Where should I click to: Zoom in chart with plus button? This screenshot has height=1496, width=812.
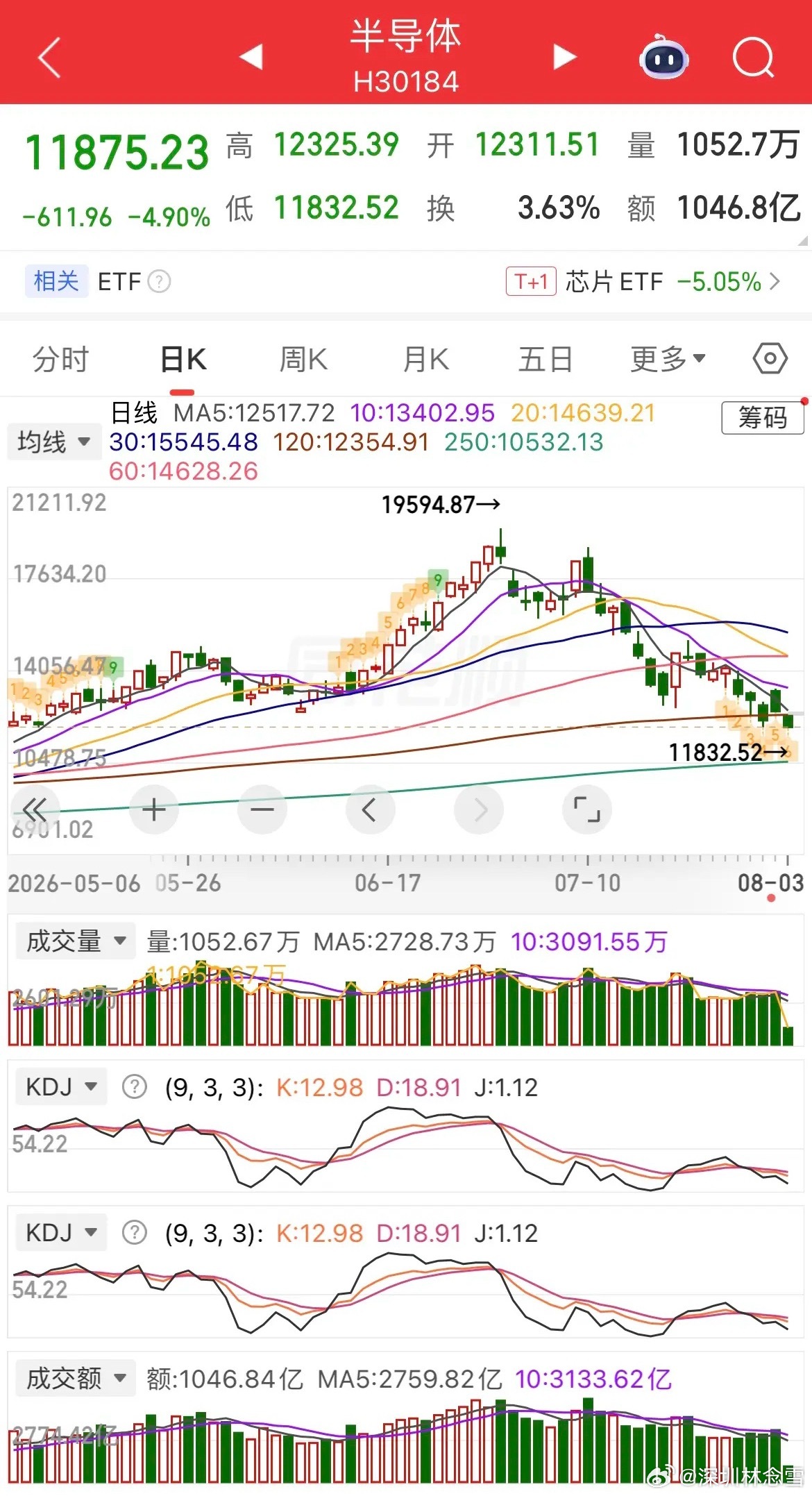[x=154, y=809]
